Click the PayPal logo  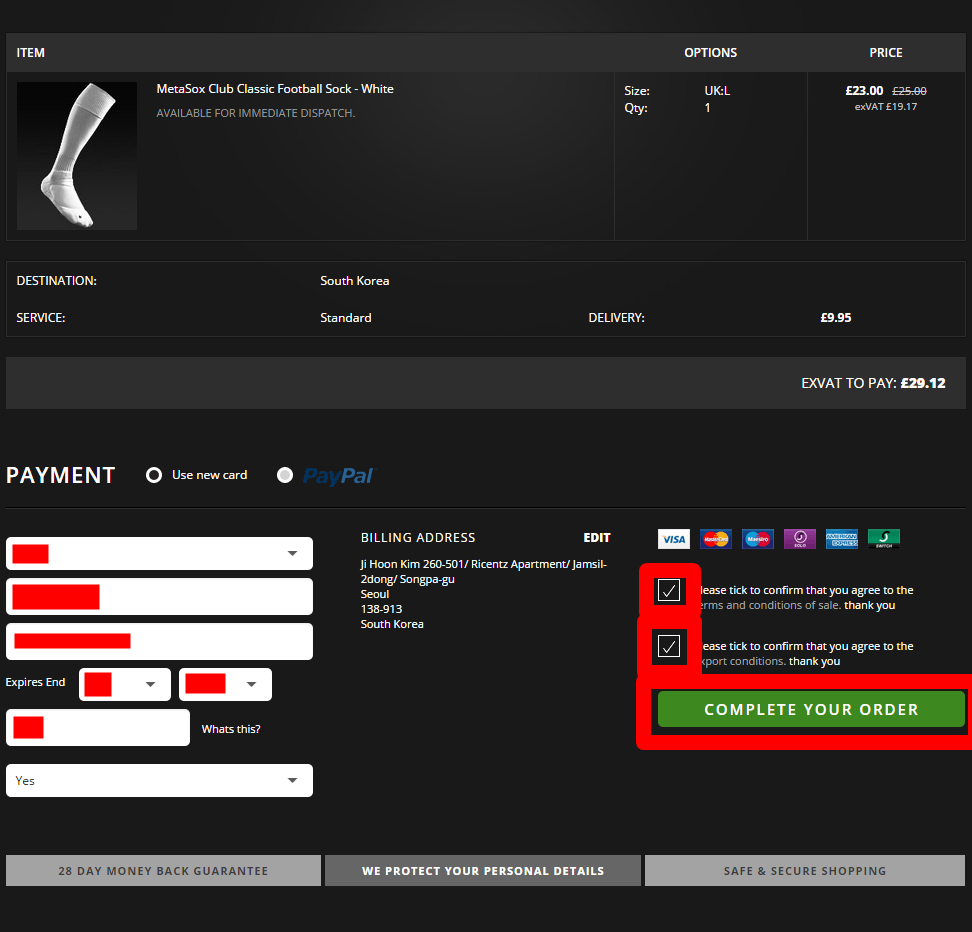point(338,476)
